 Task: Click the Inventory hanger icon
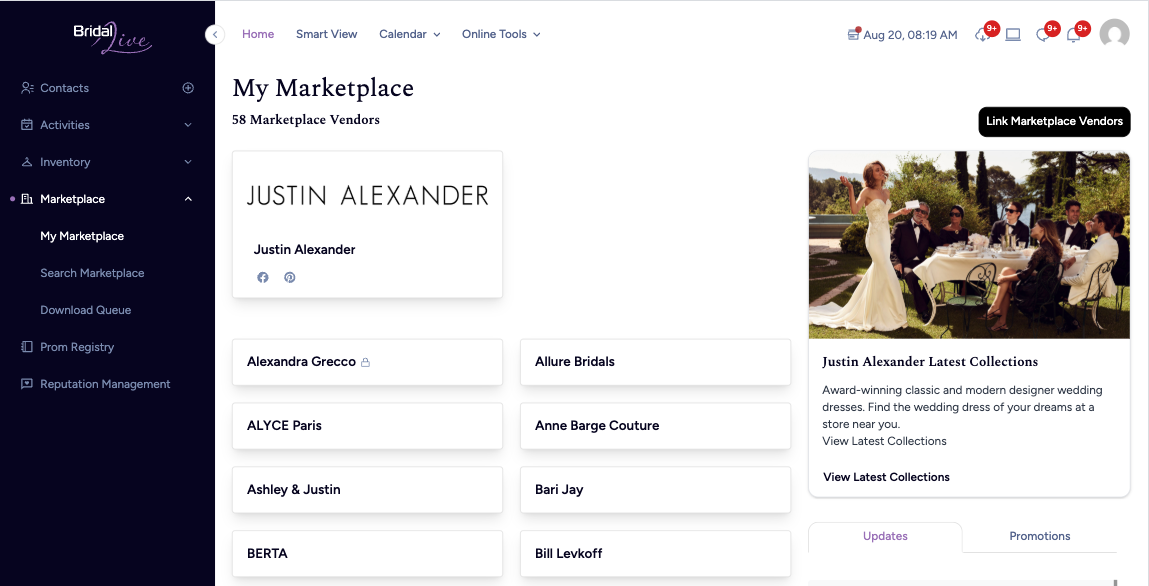coord(27,162)
